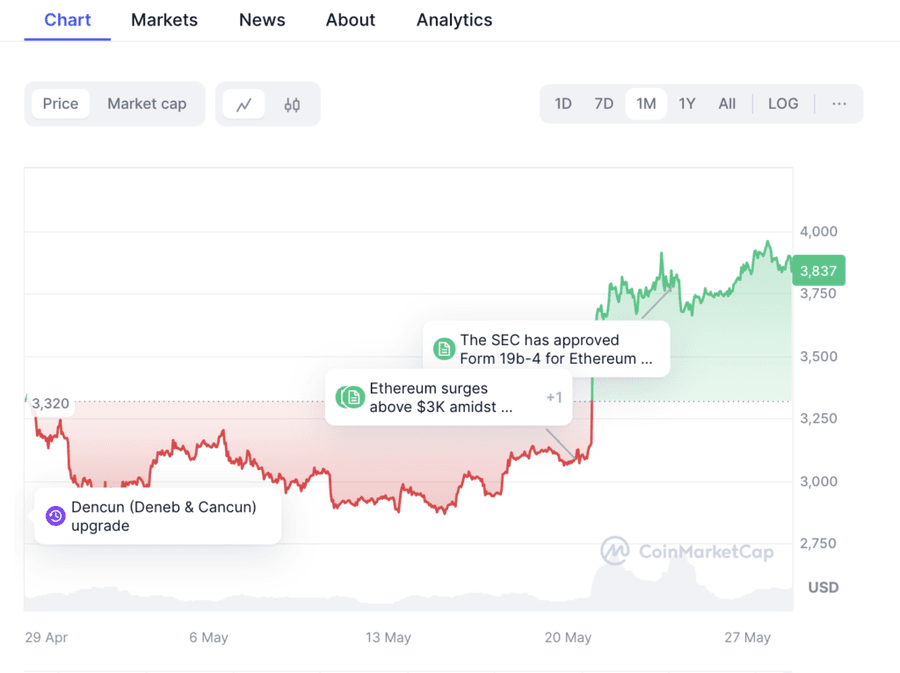This screenshot has height=673, width=900.
Task: Click the 20 May axis label
Action: click(568, 637)
